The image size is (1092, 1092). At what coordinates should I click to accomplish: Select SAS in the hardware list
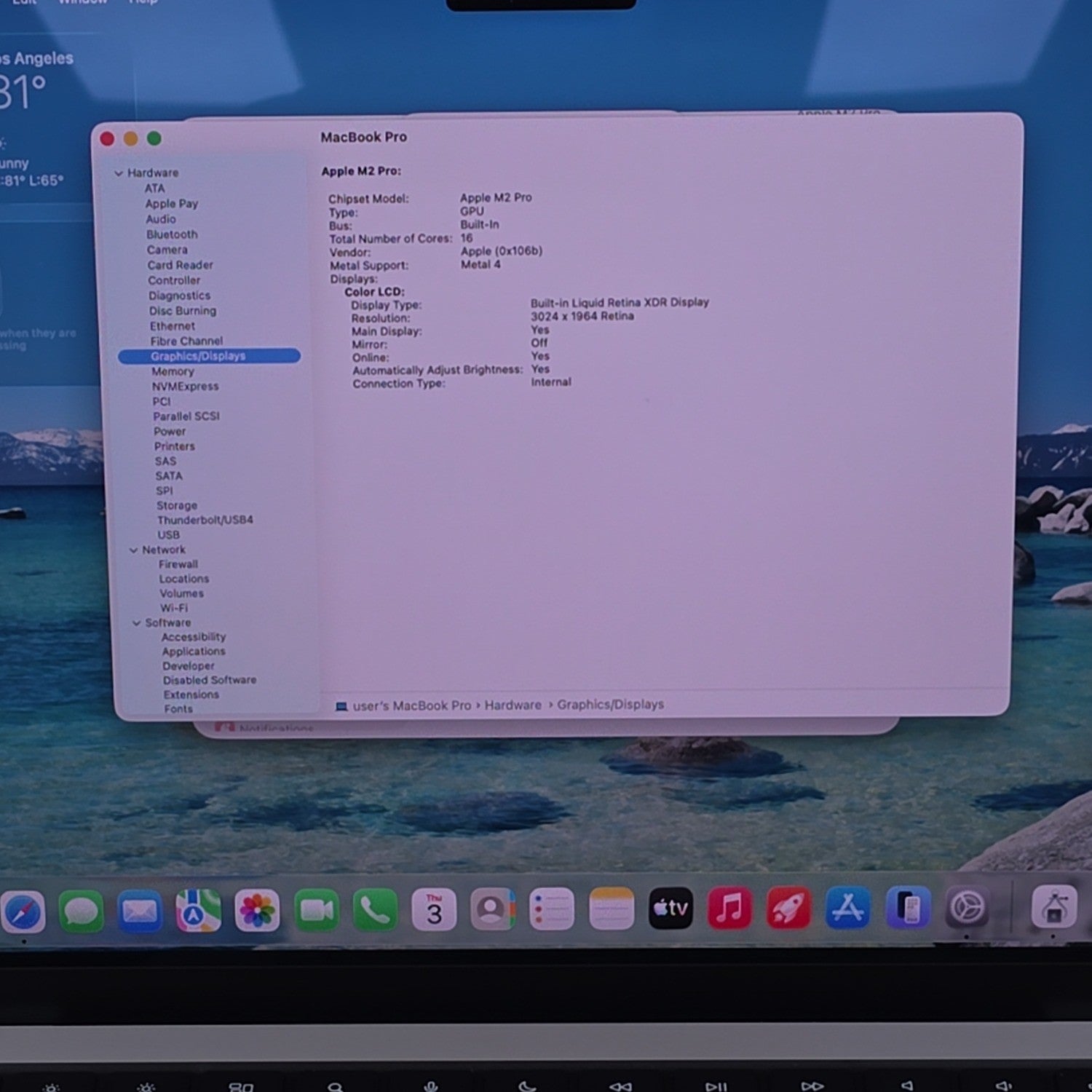pos(165,462)
